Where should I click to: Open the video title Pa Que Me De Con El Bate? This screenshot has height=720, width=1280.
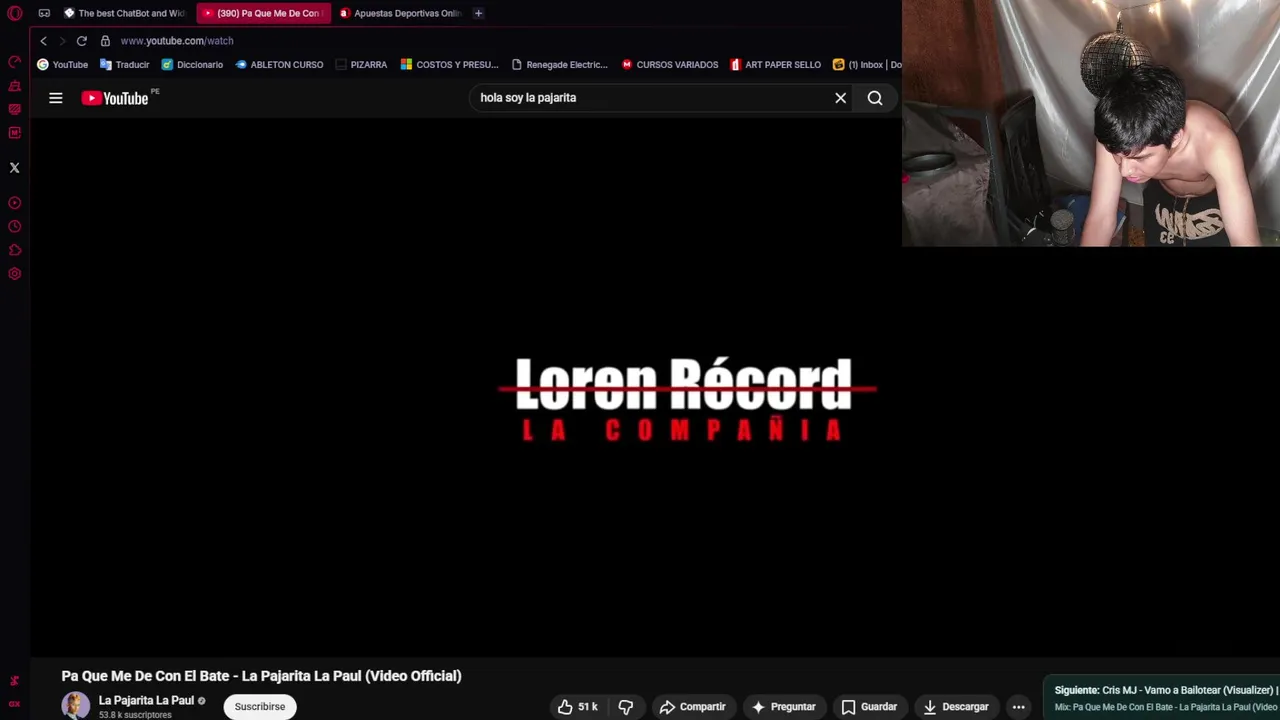(x=261, y=676)
